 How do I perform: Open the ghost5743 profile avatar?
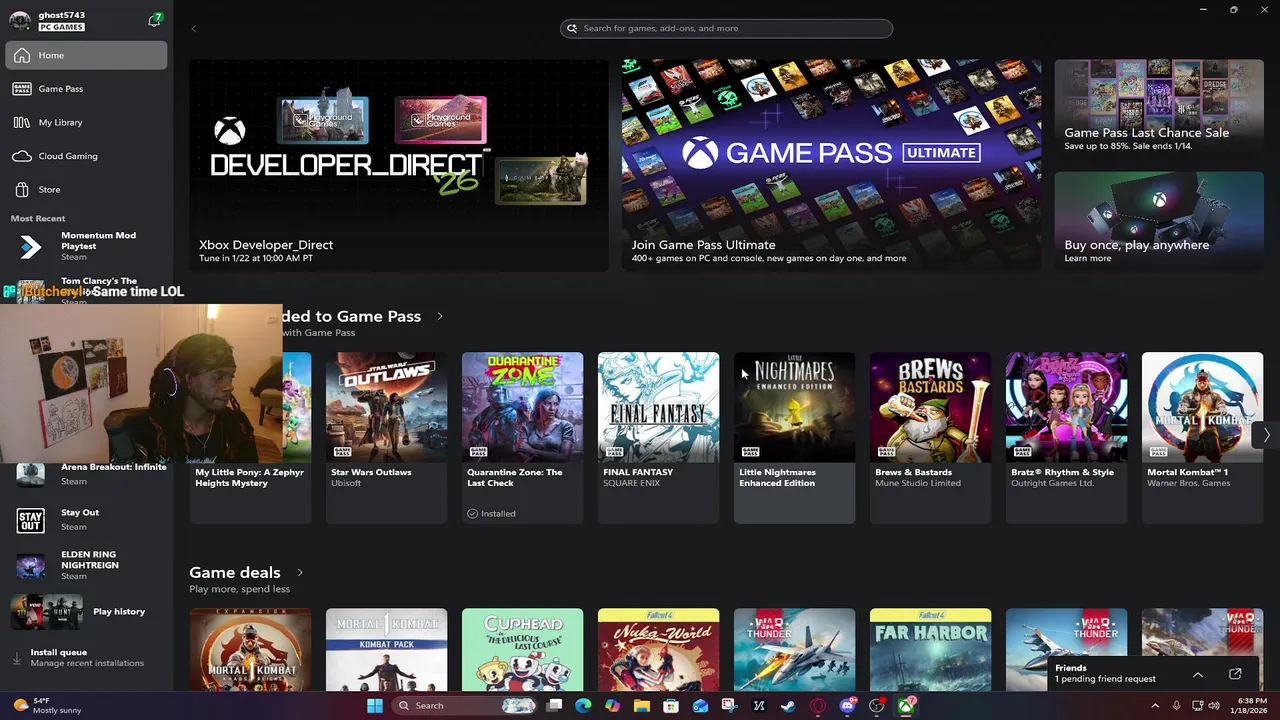tap(20, 21)
